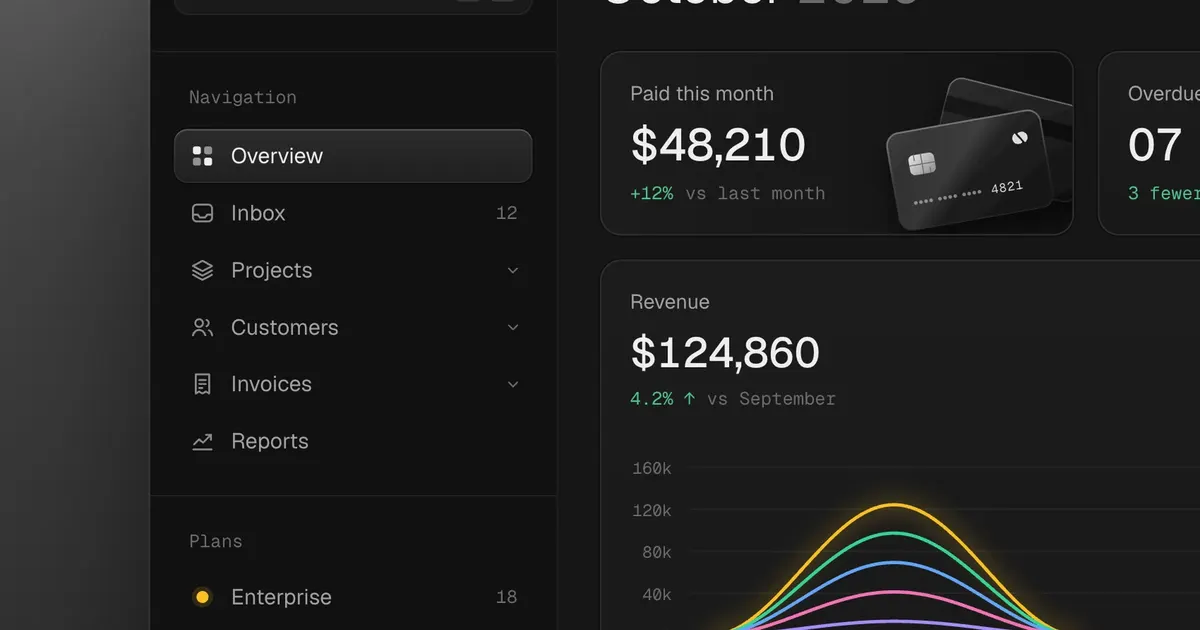1200x630 pixels.
Task: Open Inbox menu item
Action: (353, 213)
